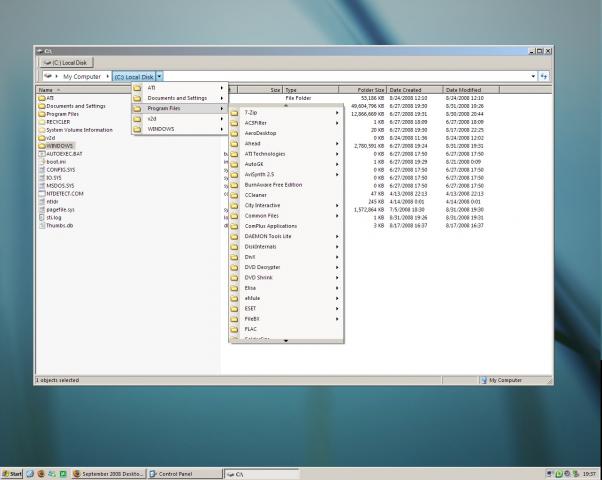Expand the ATI entry arrow in dropdown
The height and width of the screenshot is (480, 602).
222,88
